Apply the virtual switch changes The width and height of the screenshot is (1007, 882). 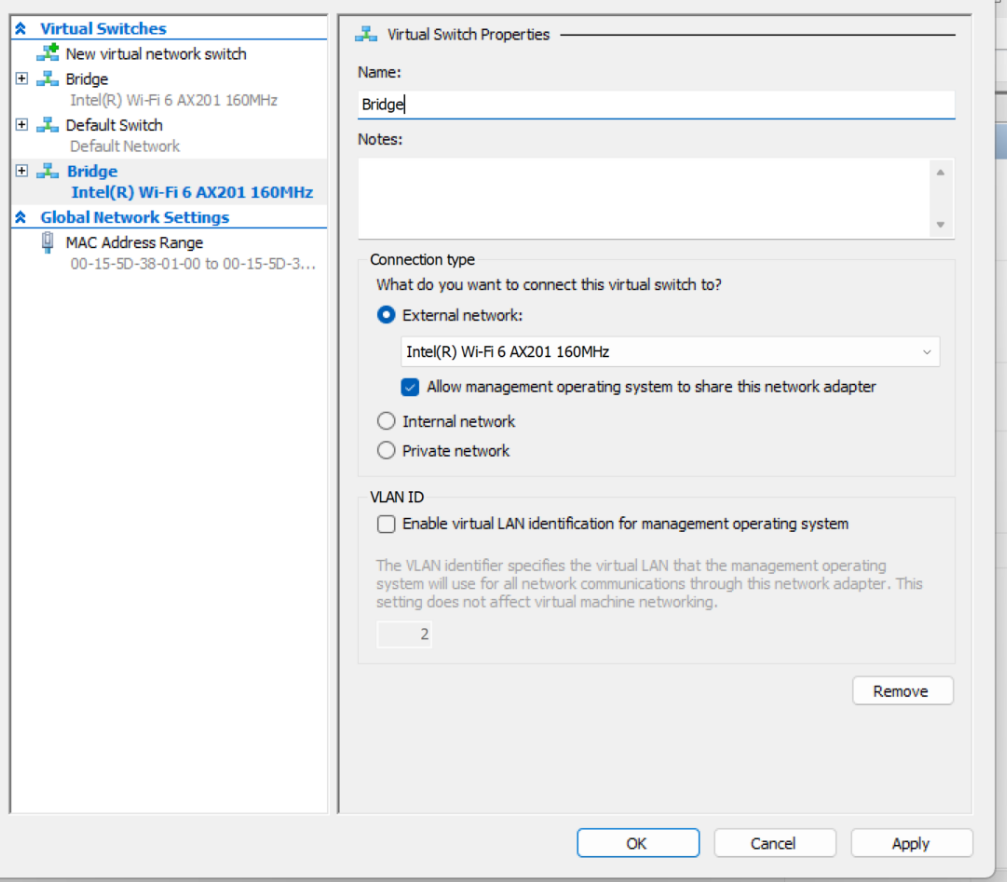[911, 842]
